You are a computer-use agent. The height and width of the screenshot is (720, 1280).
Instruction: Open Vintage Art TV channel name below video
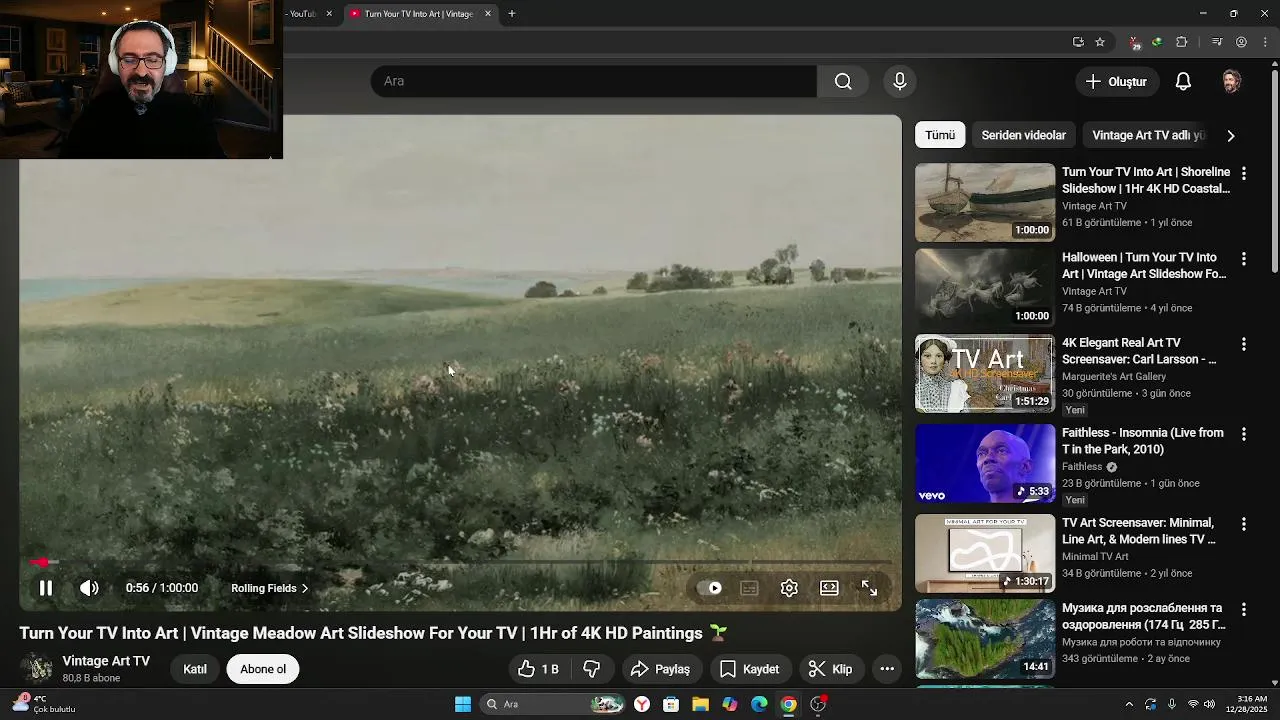(x=106, y=661)
